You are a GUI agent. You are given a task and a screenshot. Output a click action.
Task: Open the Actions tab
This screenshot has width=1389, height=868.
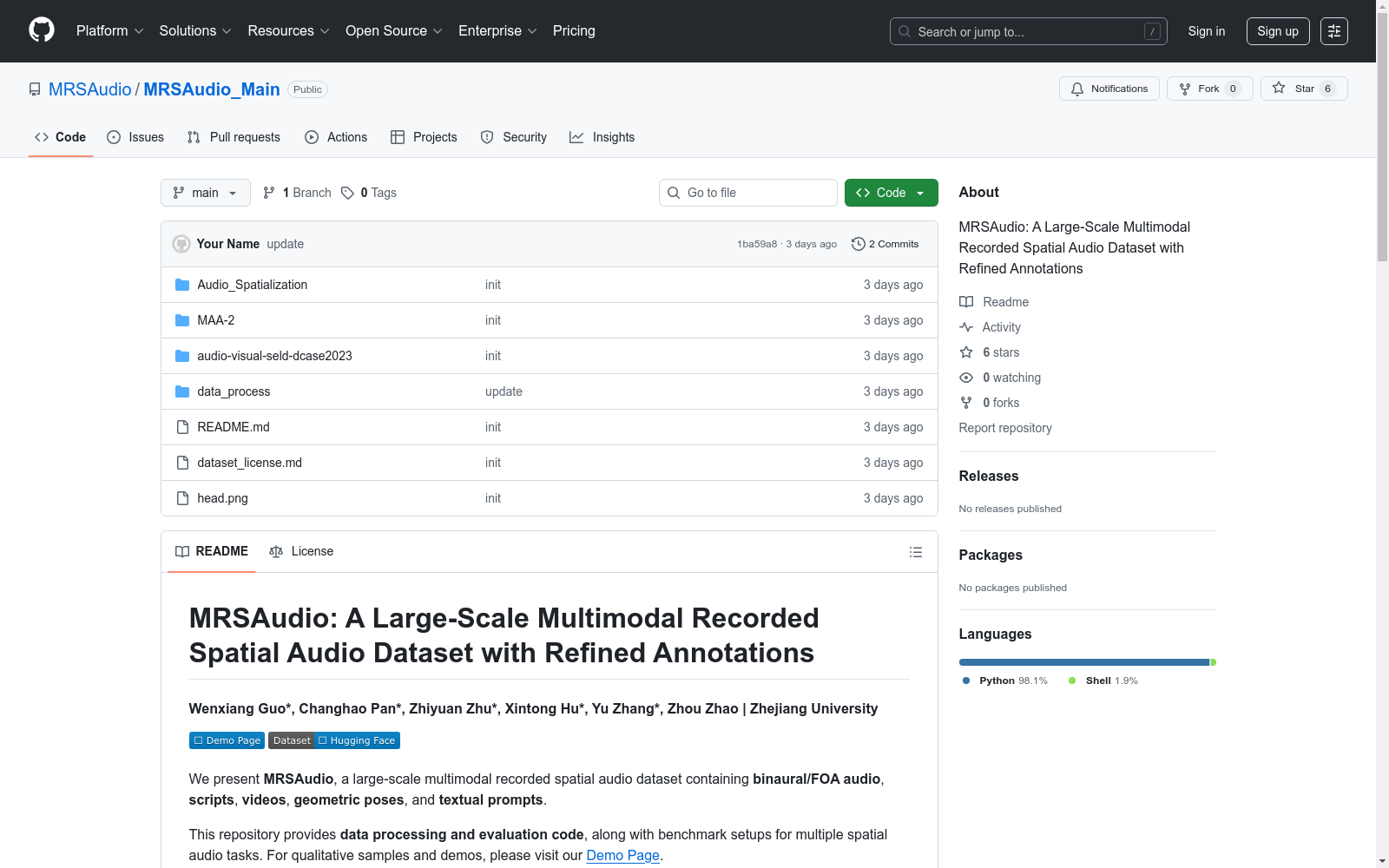[x=336, y=137]
